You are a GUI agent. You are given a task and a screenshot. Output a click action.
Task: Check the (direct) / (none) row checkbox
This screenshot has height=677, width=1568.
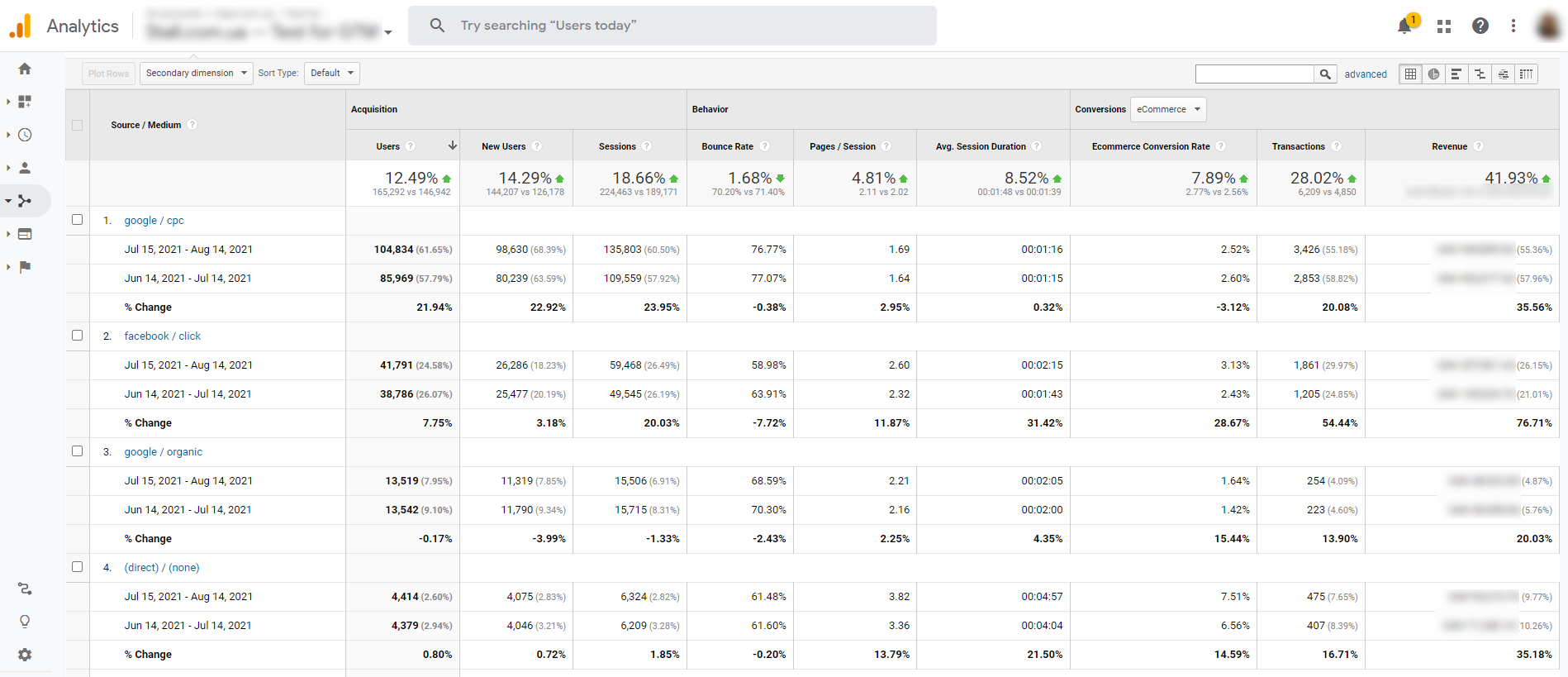pyautogui.click(x=78, y=567)
